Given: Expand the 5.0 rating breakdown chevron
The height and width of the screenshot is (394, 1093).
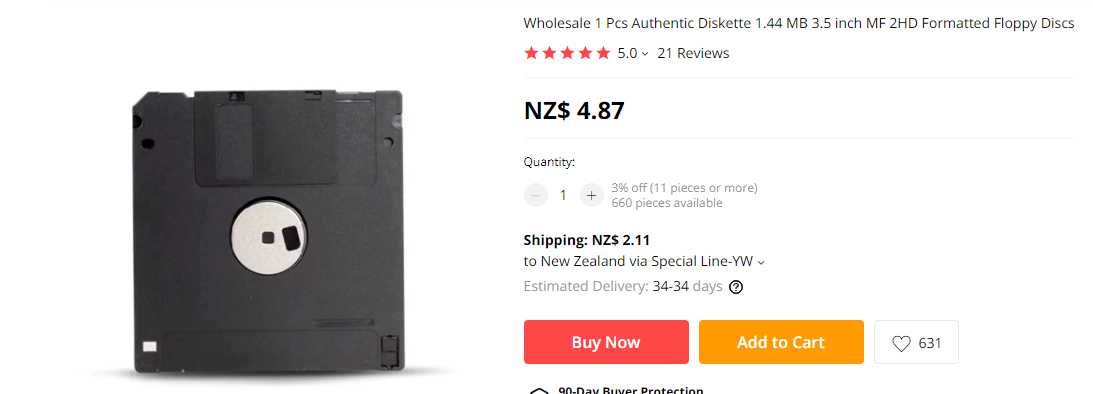Looking at the screenshot, I should coord(645,54).
